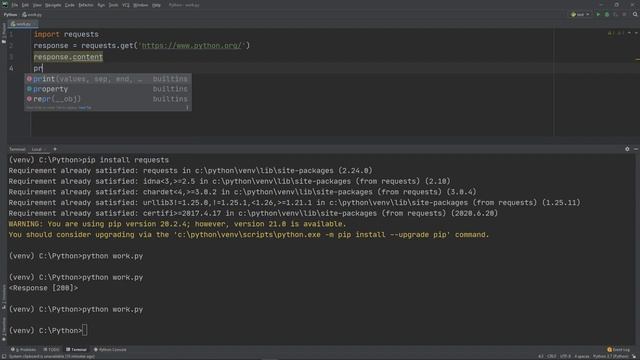
Task: Go to previous highlighted problem arrow
Action: (629, 33)
